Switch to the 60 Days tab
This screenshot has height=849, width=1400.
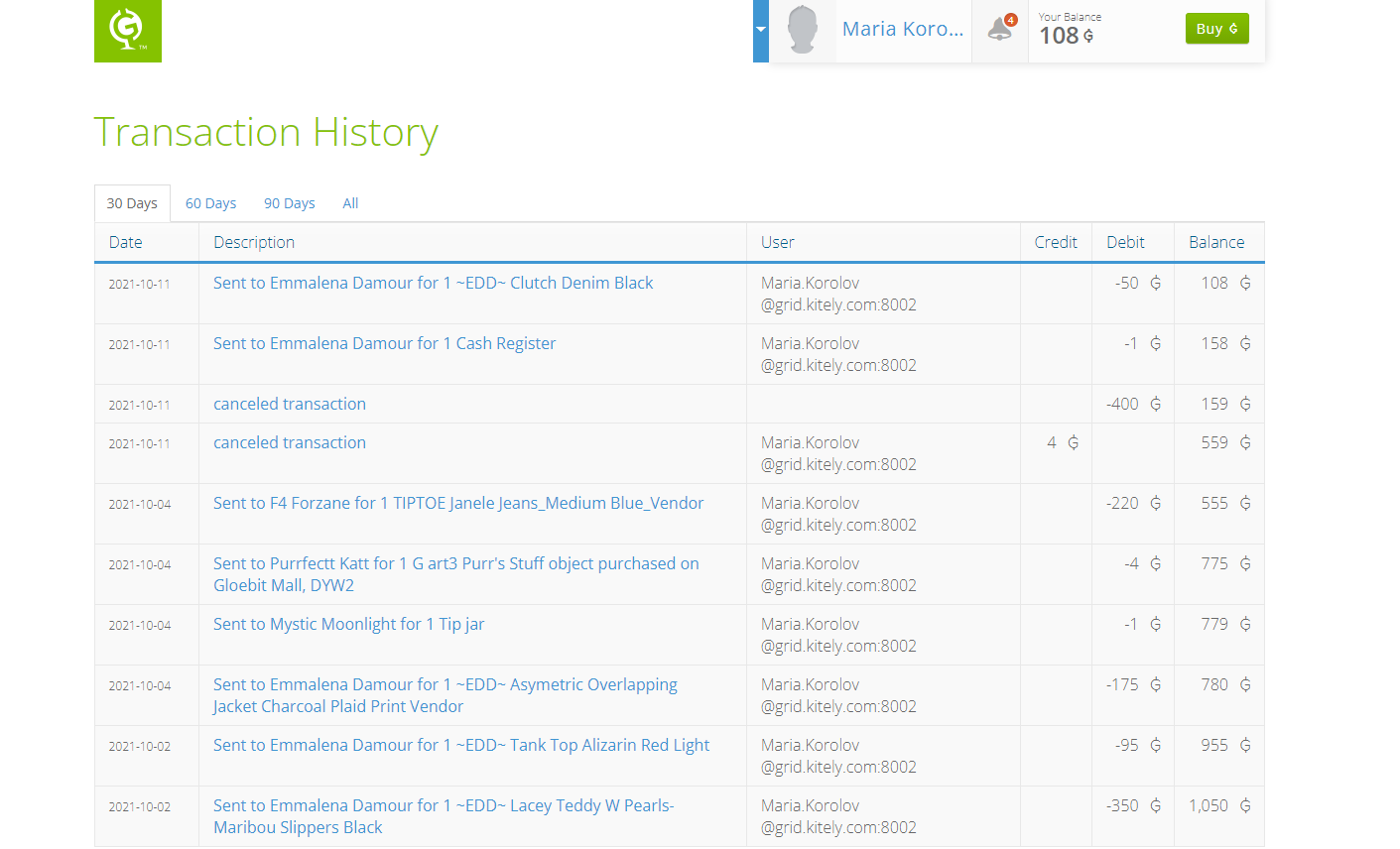pos(210,203)
